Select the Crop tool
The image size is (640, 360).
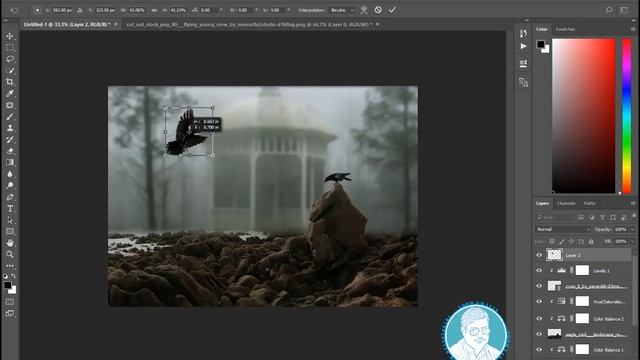pos(10,82)
